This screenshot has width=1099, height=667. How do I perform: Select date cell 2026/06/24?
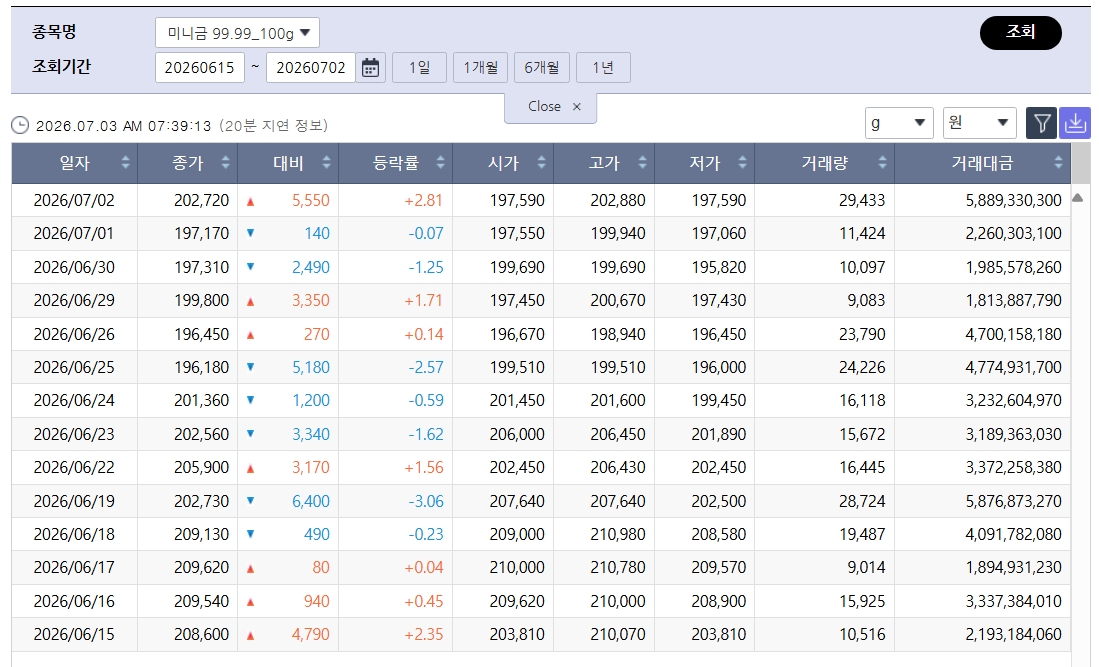pos(74,401)
